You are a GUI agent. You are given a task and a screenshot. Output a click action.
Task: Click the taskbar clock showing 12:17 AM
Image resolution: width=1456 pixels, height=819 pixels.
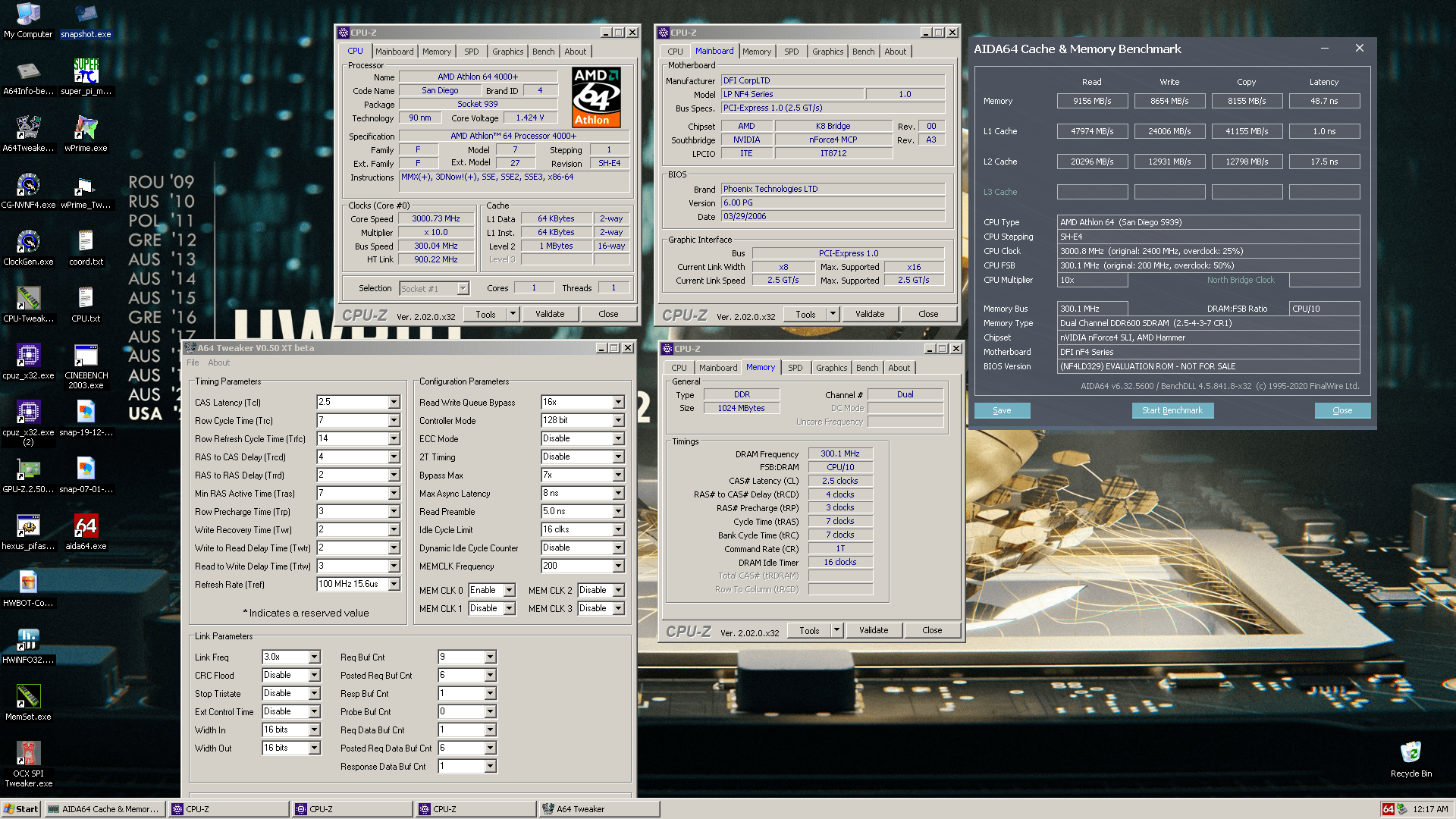1430,809
